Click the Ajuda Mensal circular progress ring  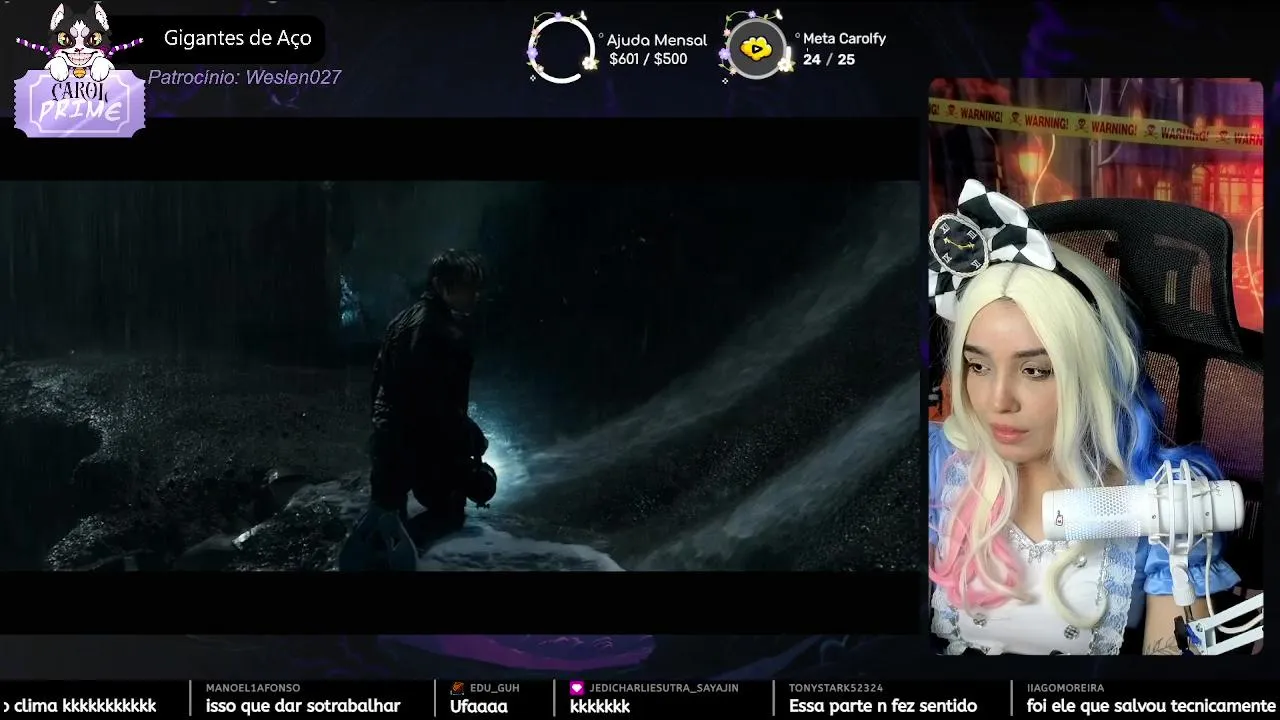561,48
